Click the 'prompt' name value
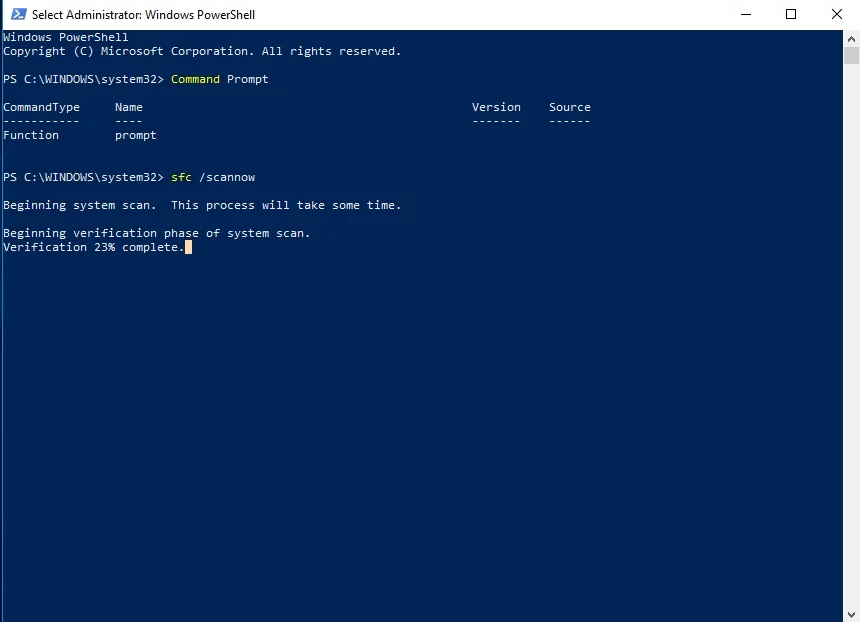Viewport: 860px width, 622px height. (135, 135)
